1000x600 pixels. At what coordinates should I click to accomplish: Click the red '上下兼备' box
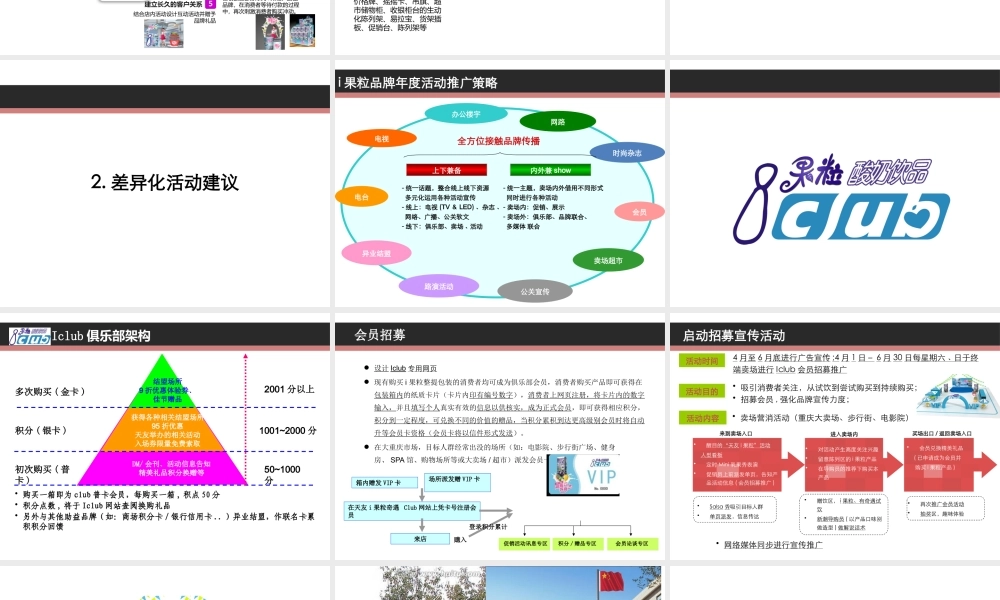(446, 170)
